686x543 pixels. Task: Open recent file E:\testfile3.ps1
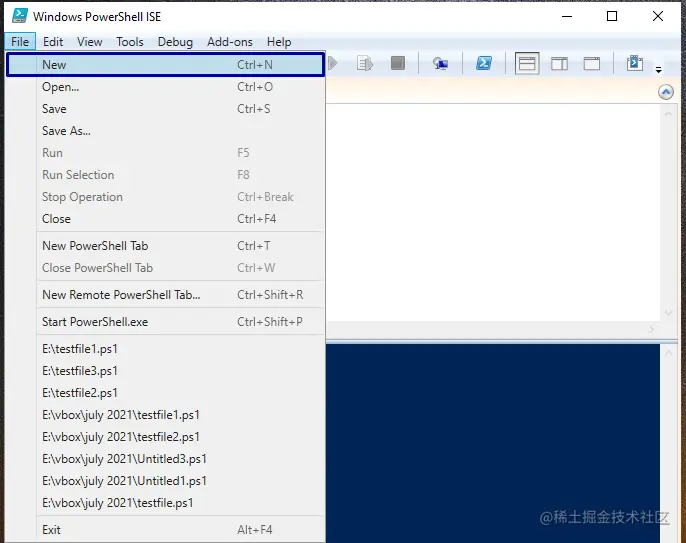(x=166, y=371)
